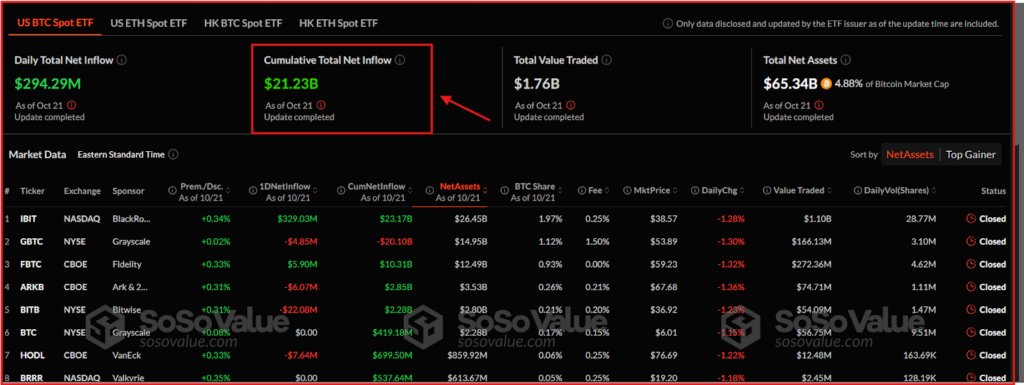1024x385 pixels.
Task: Click info icon next to Eastern Standard Time
Action: tap(173, 155)
